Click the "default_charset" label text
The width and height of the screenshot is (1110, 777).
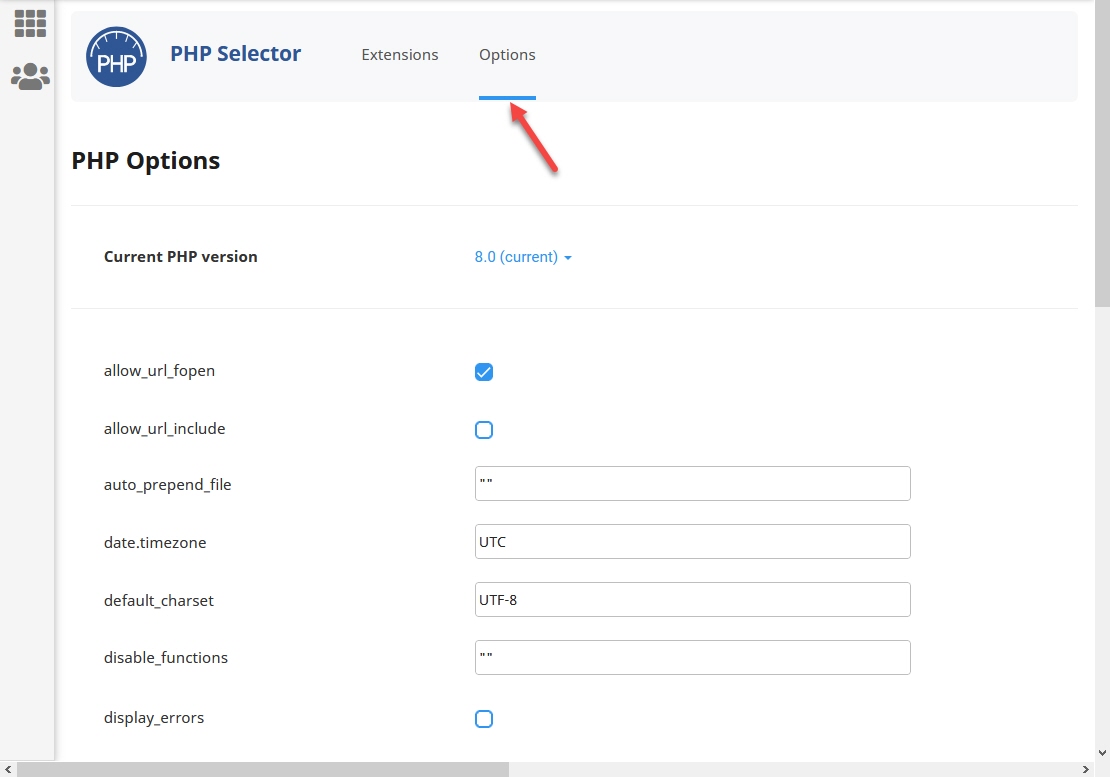(x=159, y=601)
